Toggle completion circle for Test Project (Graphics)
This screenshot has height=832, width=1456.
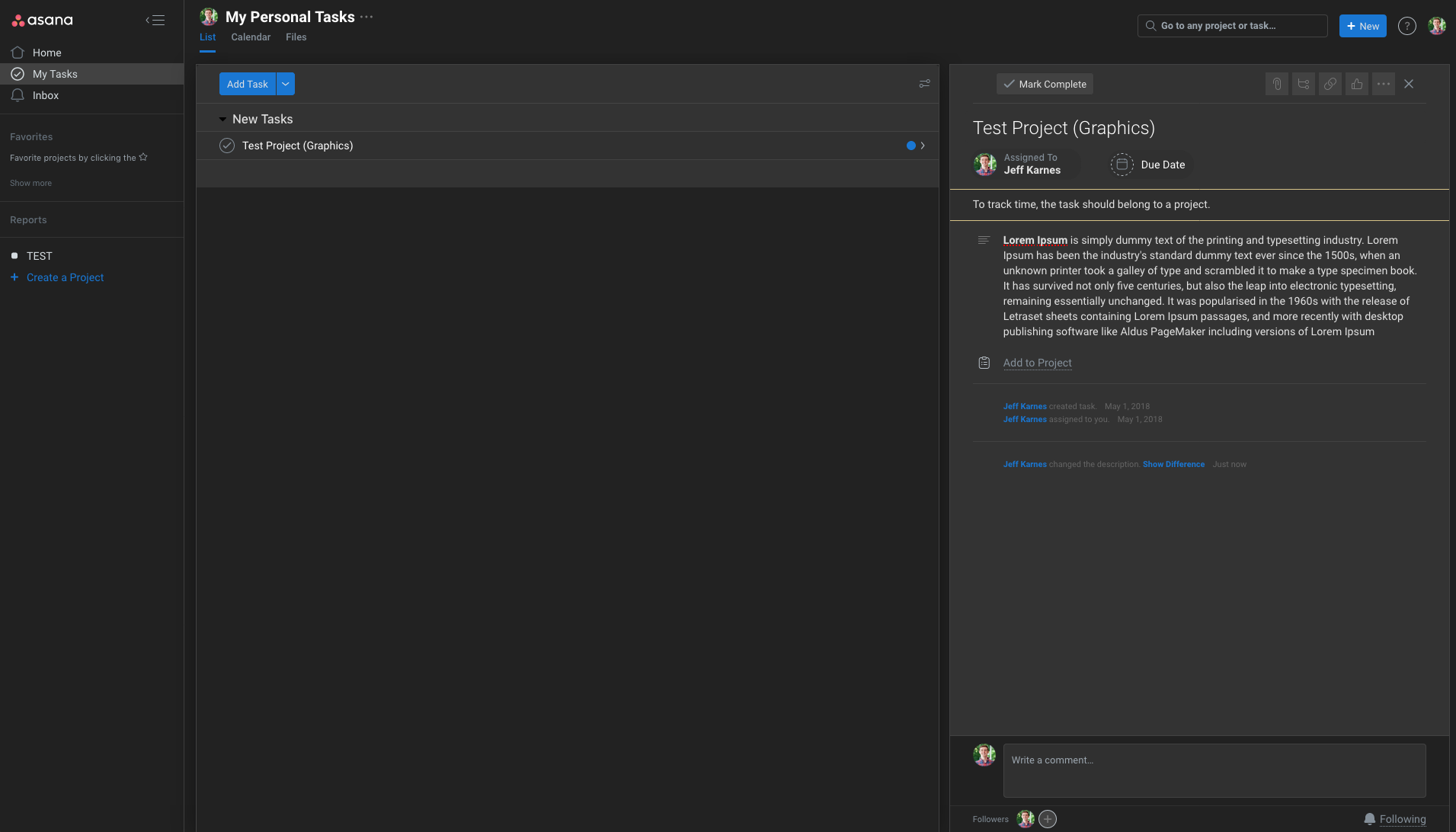pos(227,146)
